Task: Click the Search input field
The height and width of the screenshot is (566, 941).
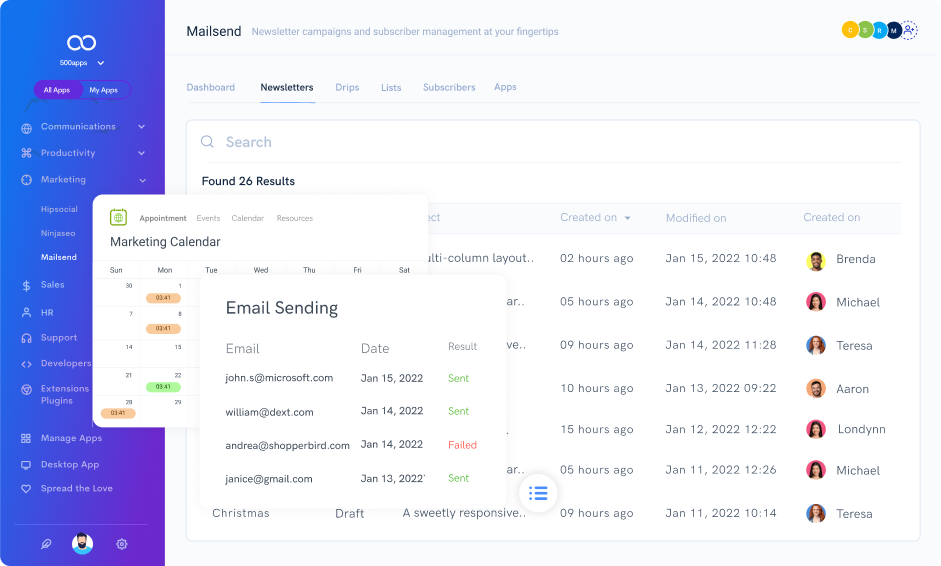Action: pos(550,142)
